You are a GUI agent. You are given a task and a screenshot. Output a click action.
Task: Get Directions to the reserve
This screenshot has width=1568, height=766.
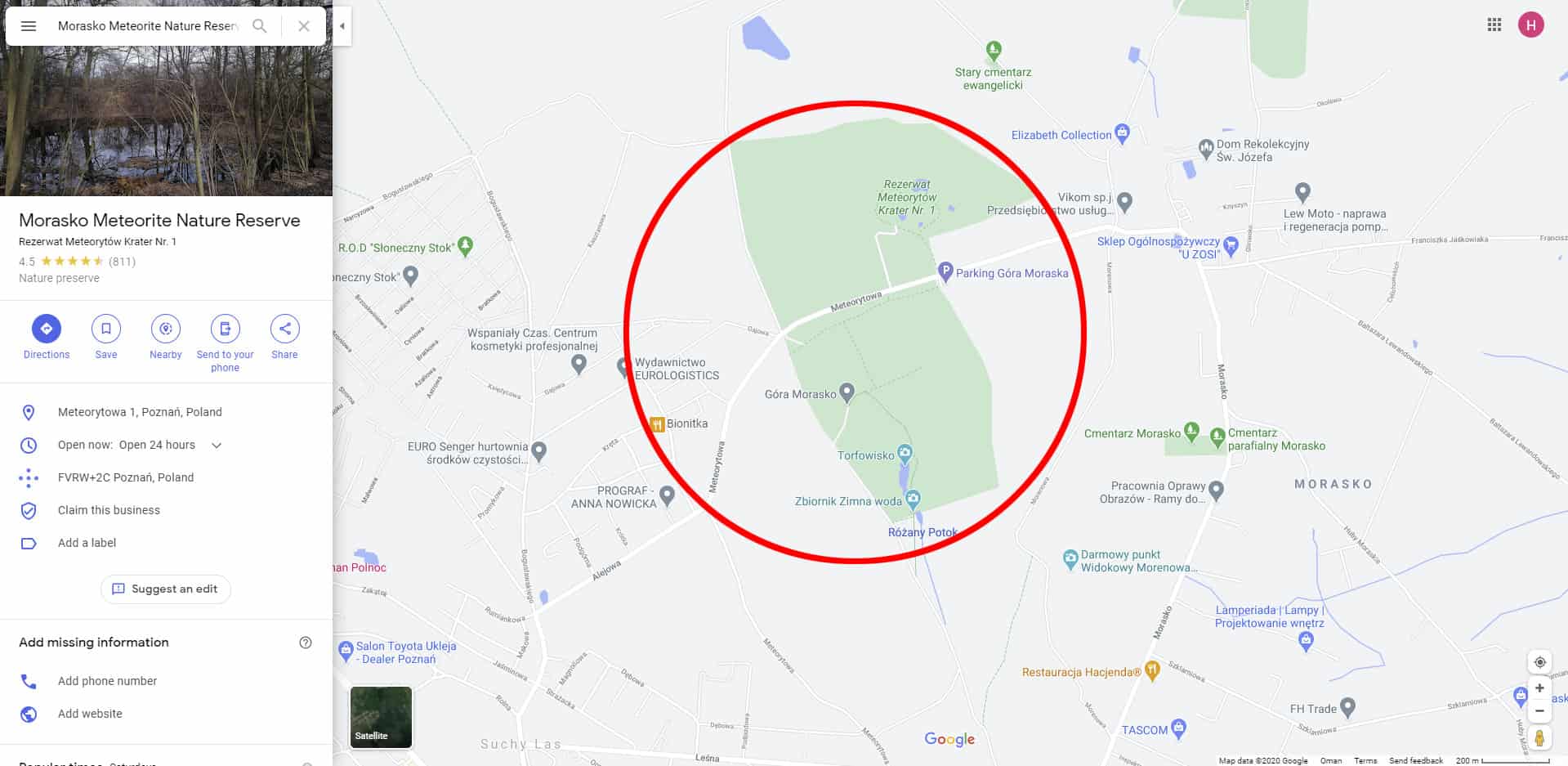click(x=47, y=337)
